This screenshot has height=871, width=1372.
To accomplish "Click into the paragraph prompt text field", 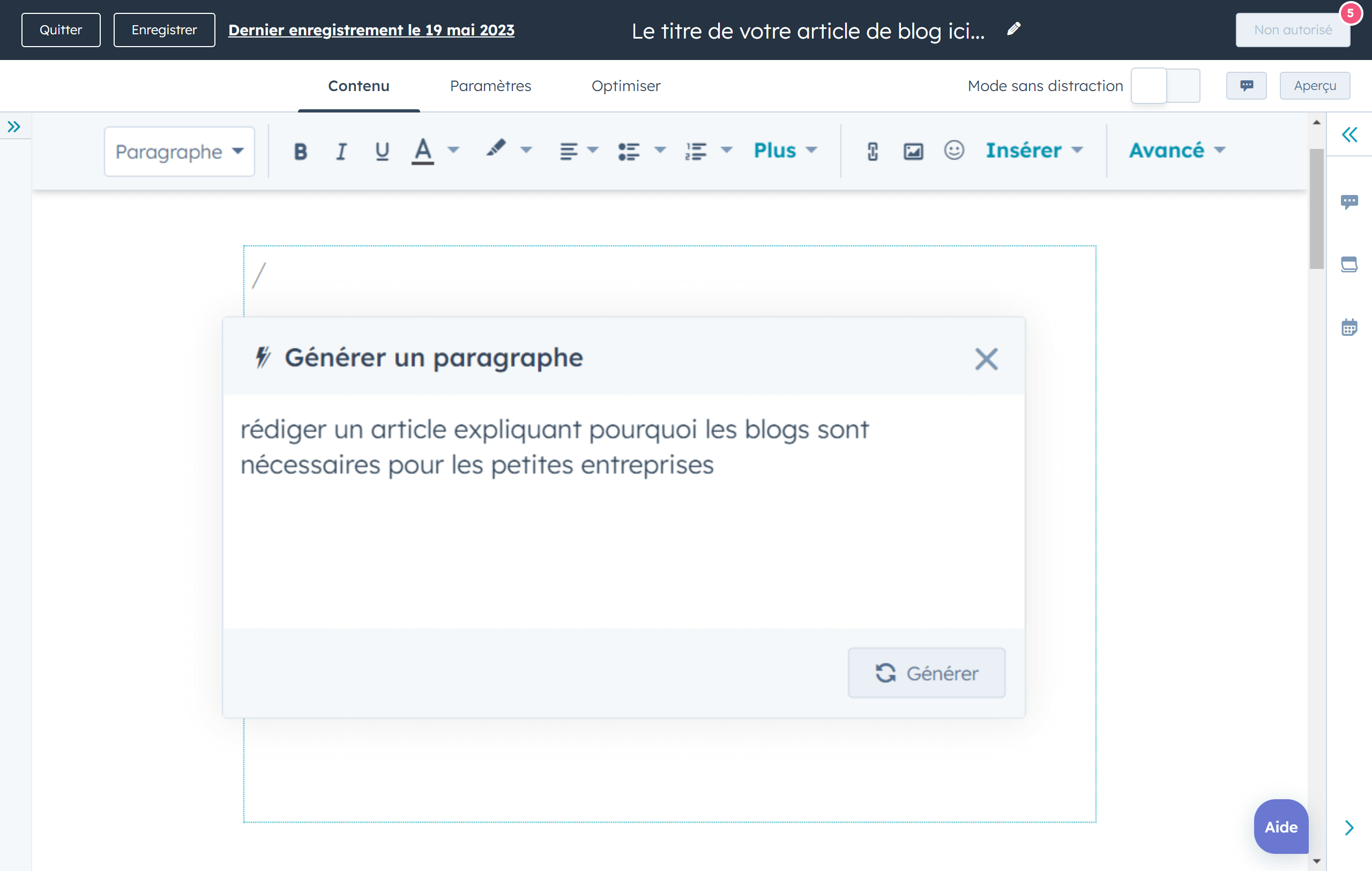I will tap(623, 512).
